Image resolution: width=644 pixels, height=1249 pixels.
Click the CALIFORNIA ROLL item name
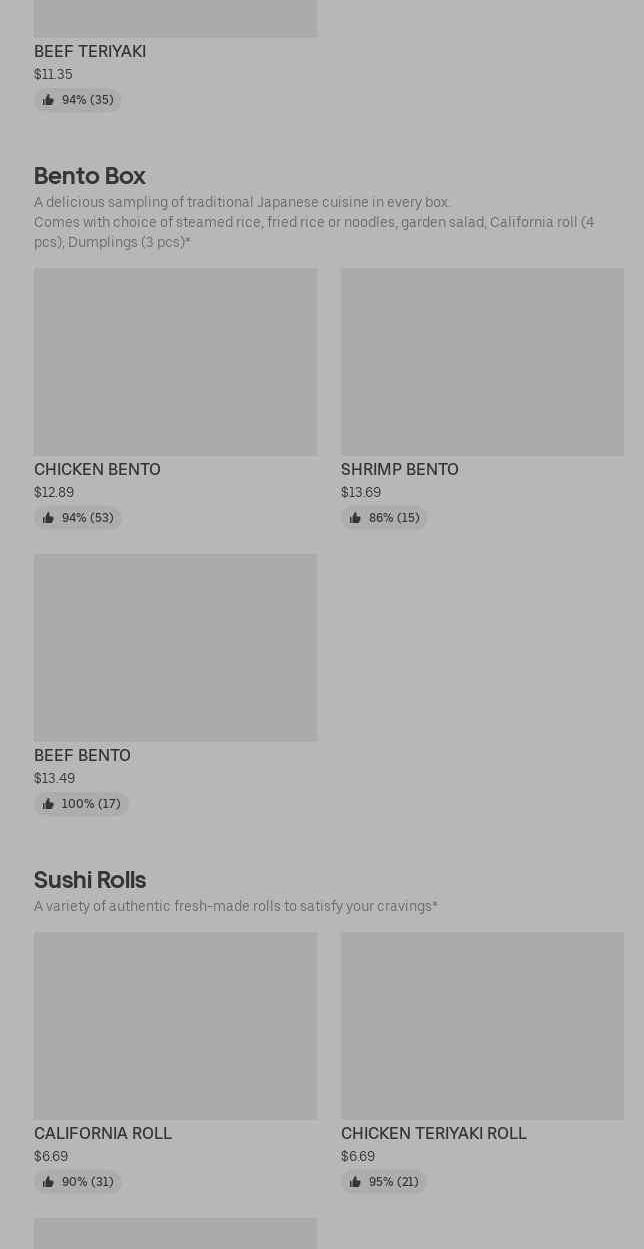pyautogui.click(x=103, y=1133)
